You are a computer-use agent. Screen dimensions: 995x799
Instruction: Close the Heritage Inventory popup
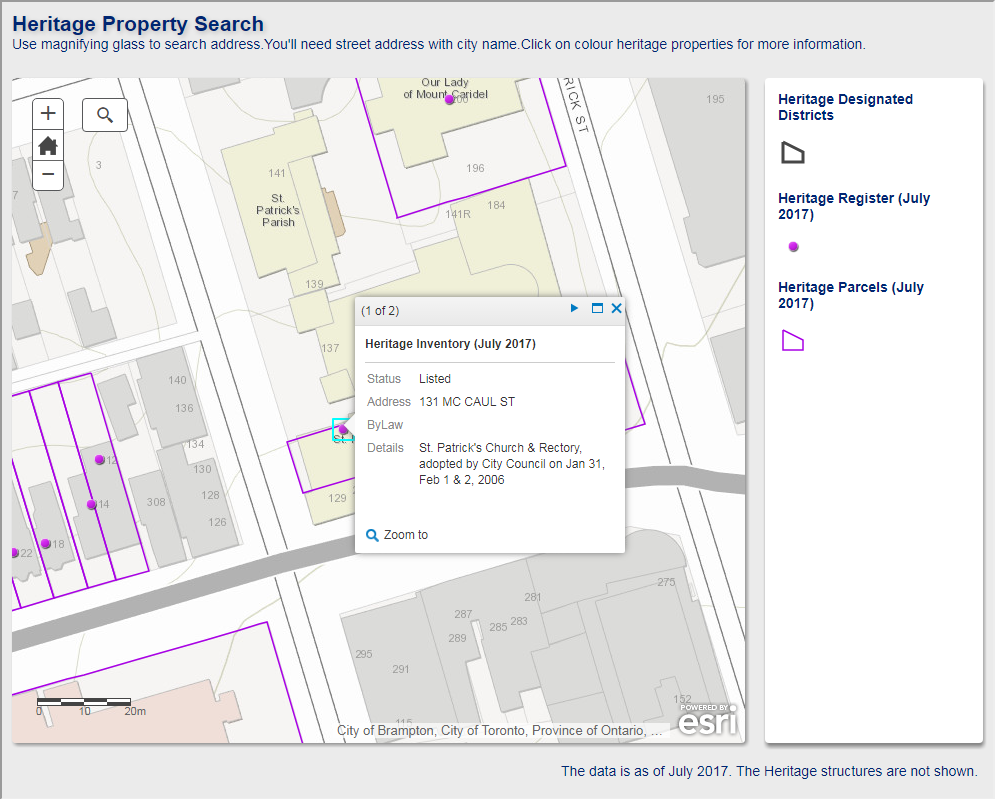[x=616, y=308]
